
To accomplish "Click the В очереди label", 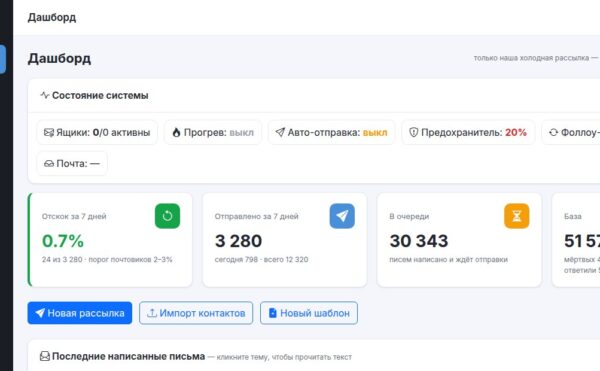I will [409, 216].
